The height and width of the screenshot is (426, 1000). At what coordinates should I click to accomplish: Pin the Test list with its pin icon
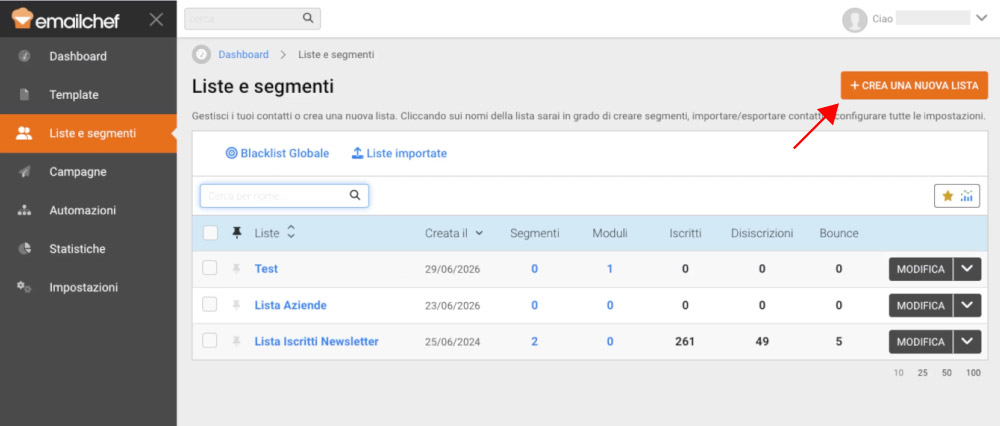coord(237,269)
